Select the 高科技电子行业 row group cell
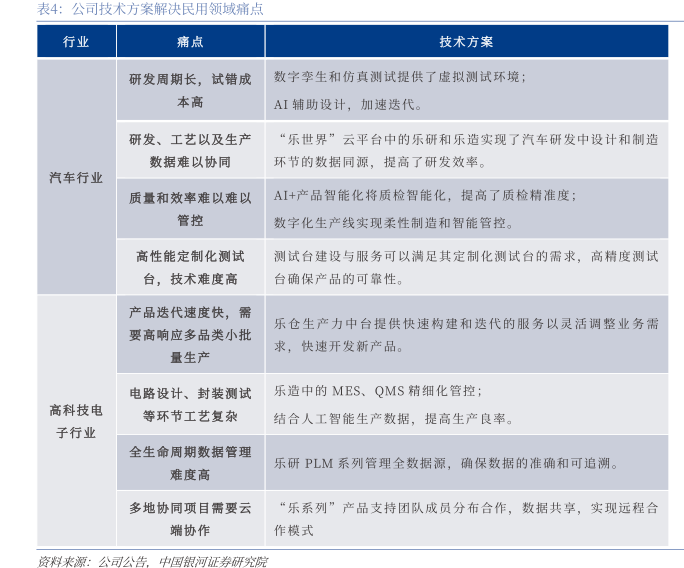684x568 pixels. [x=76, y=421]
